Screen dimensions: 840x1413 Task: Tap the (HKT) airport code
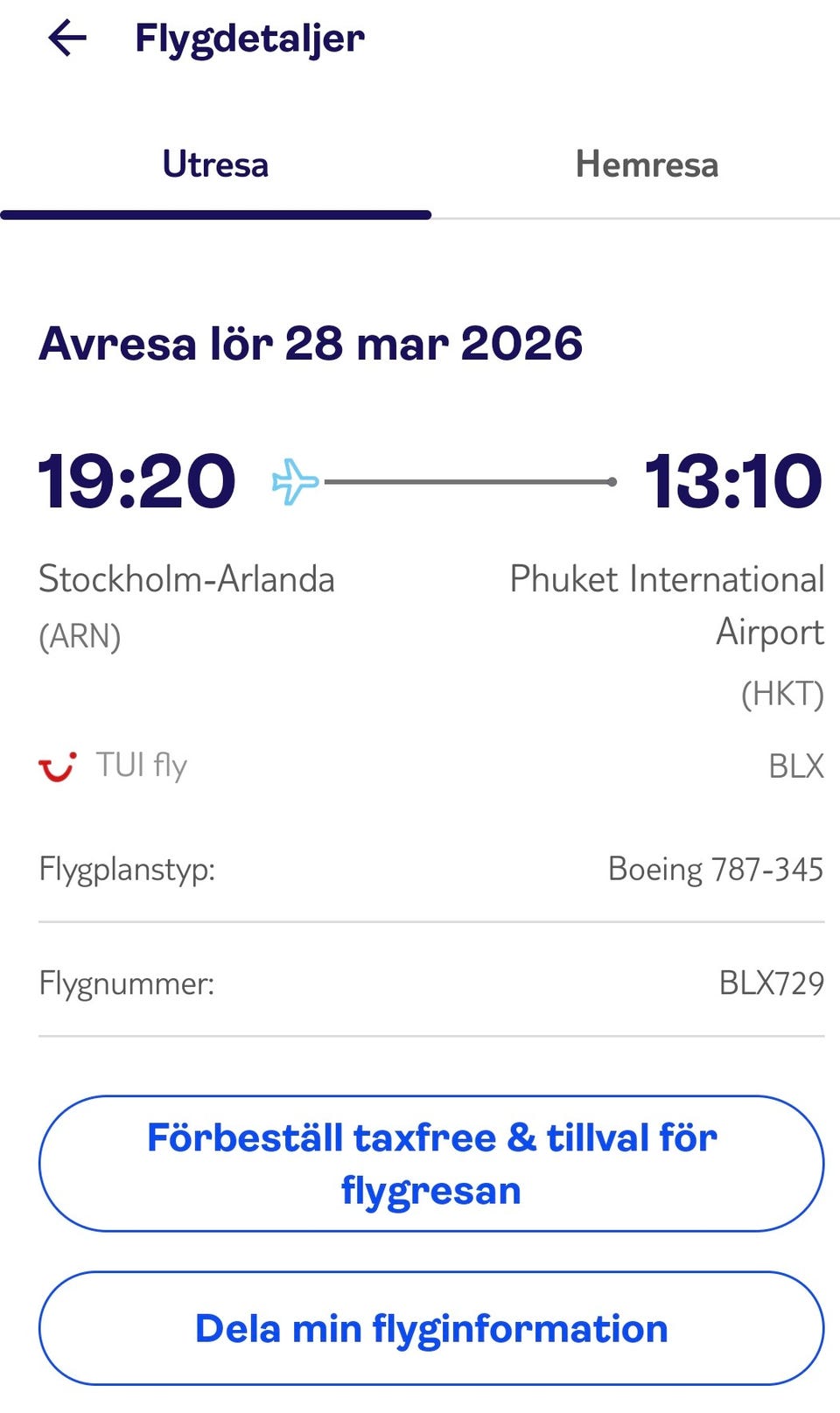(782, 695)
